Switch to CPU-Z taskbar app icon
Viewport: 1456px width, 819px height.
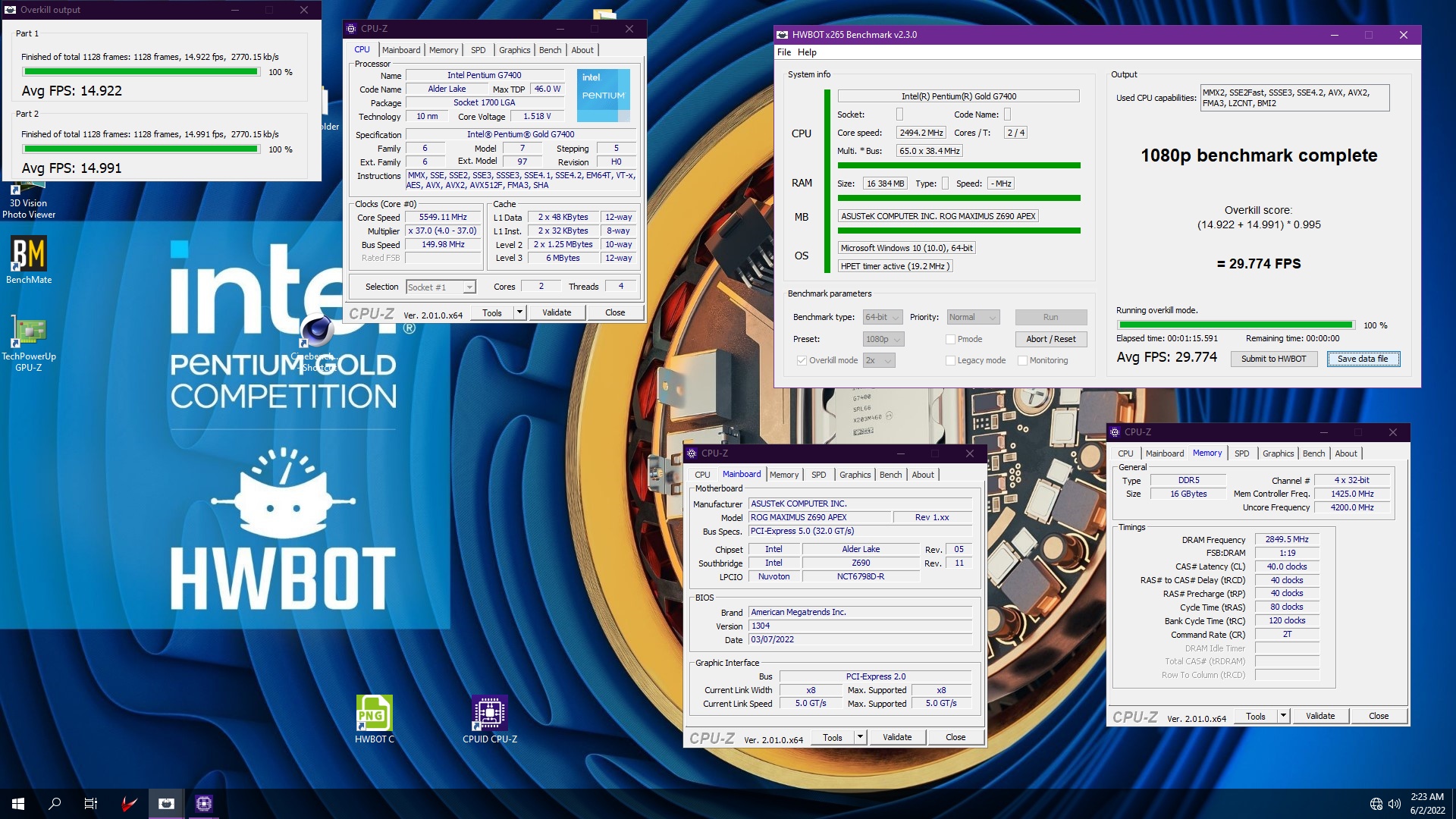[203, 803]
